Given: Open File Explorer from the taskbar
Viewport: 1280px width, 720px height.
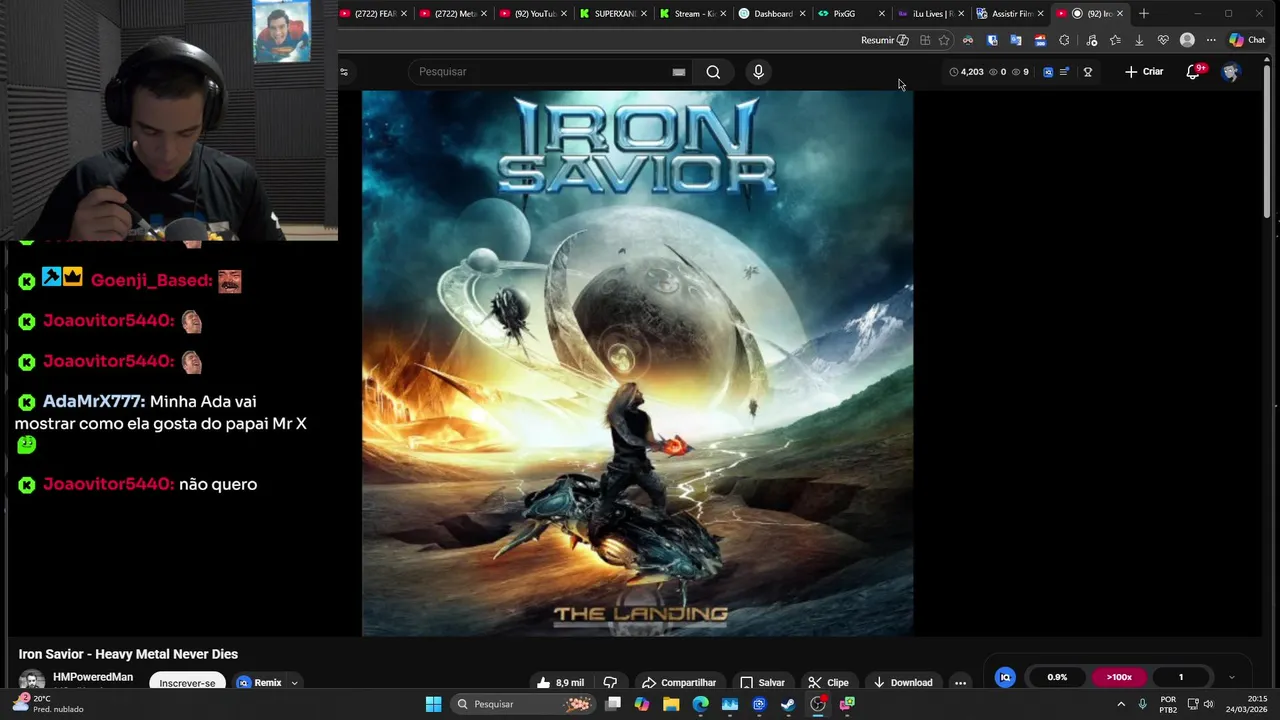Looking at the screenshot, I should 671,704.
